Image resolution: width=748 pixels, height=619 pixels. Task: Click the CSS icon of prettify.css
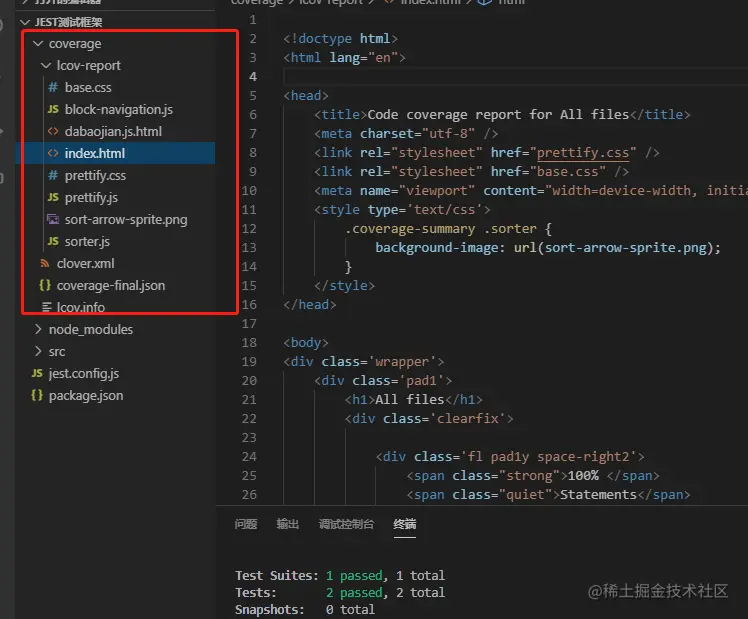point(53,175)
